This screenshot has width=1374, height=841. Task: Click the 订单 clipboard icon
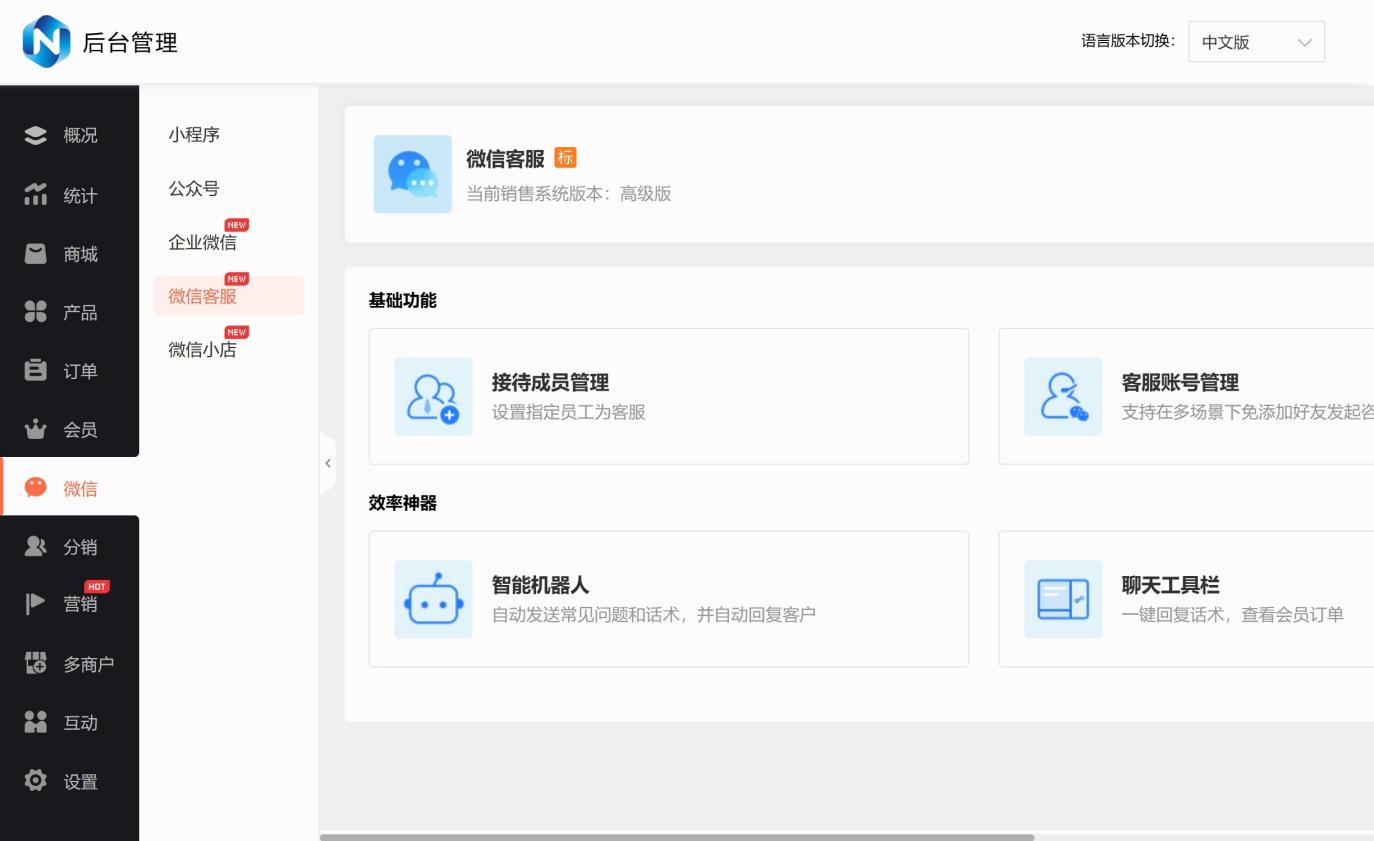pos(36,371)
